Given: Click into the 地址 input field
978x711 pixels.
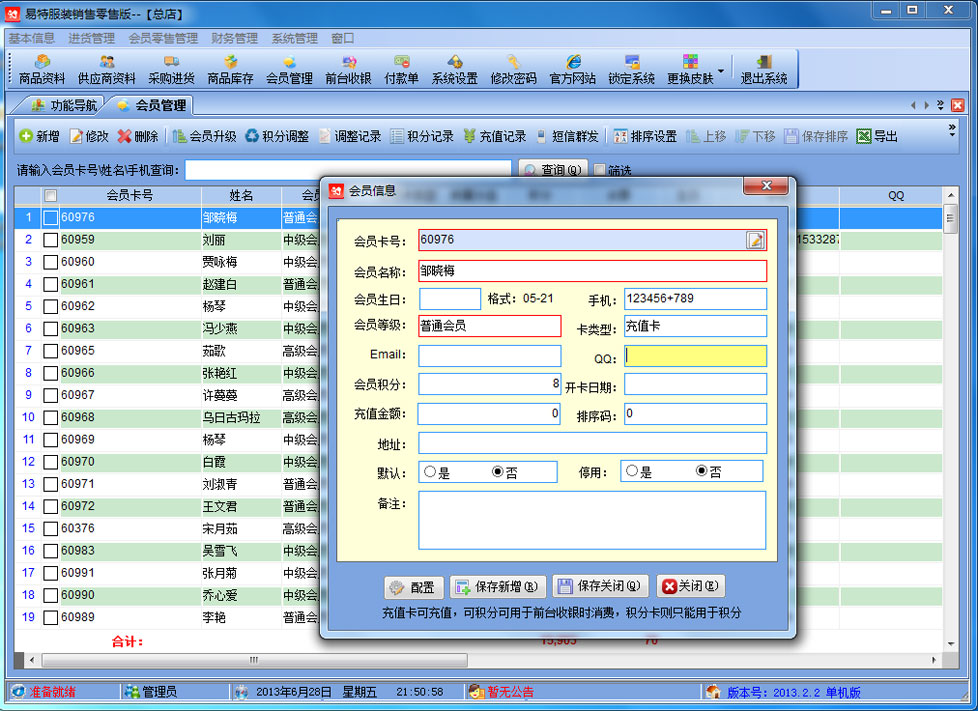Looking at the screenshot, I should click(592, 443).
